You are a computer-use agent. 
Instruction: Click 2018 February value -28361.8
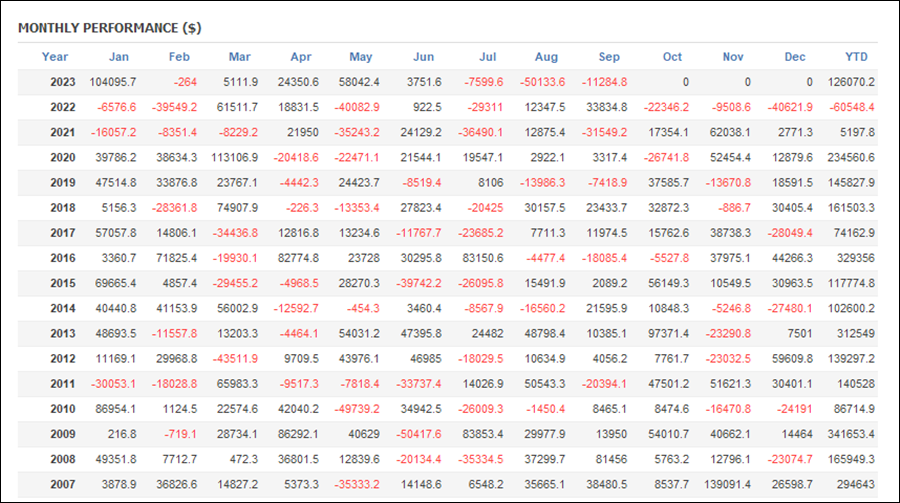(174, 208)
